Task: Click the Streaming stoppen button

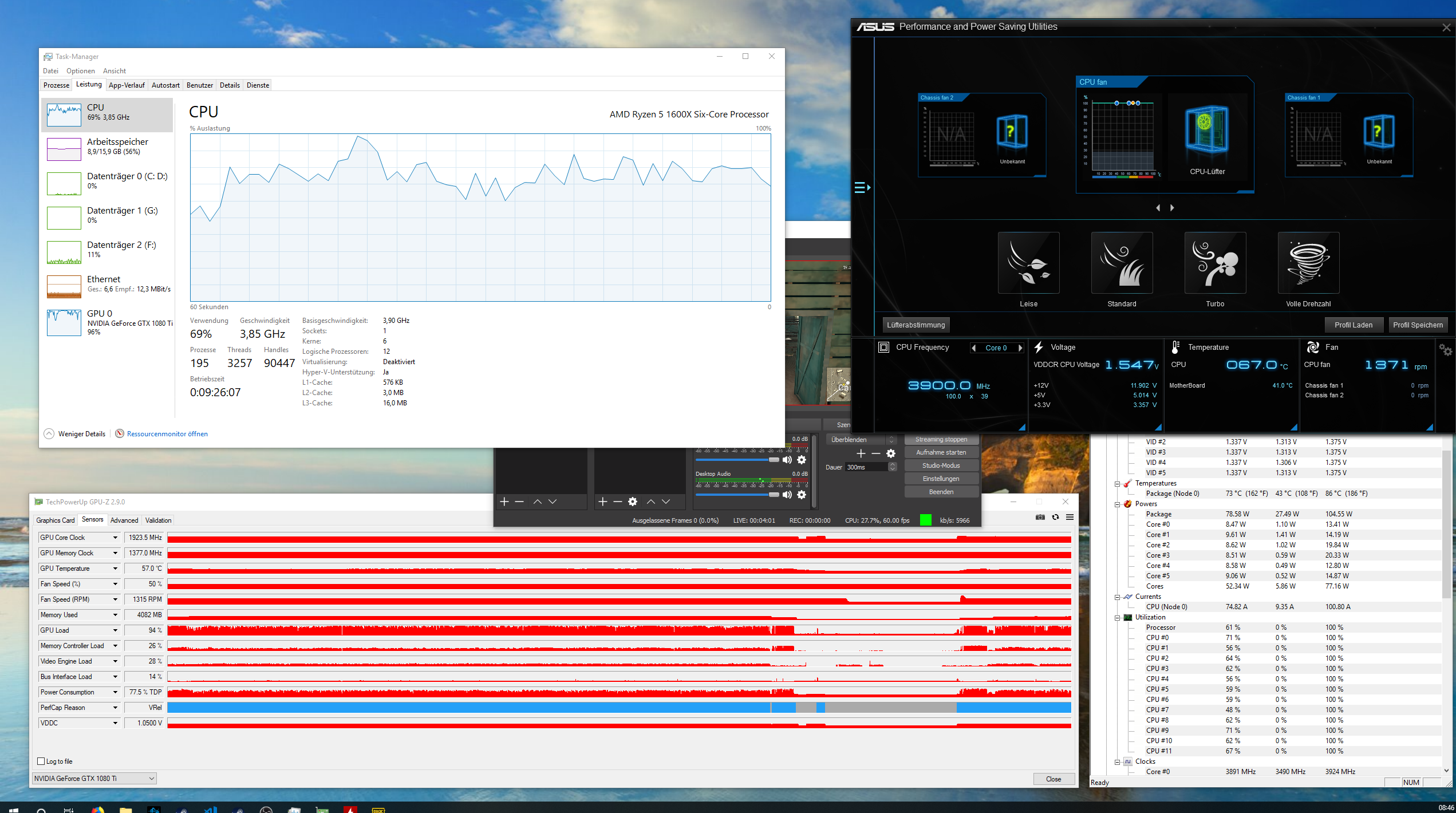Action: point(941,440)
